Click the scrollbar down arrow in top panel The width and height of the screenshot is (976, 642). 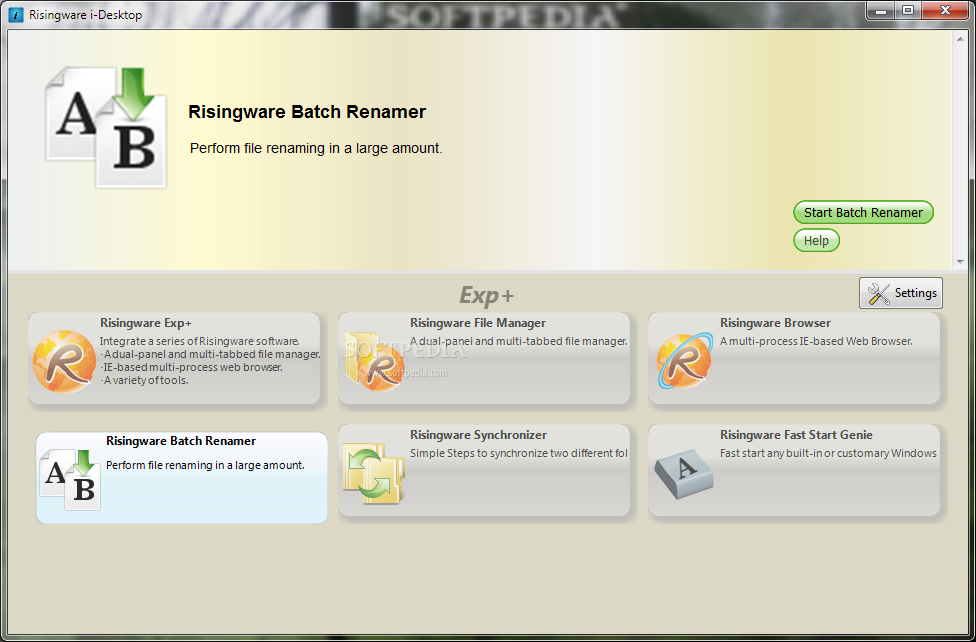[x=959, y=262]
